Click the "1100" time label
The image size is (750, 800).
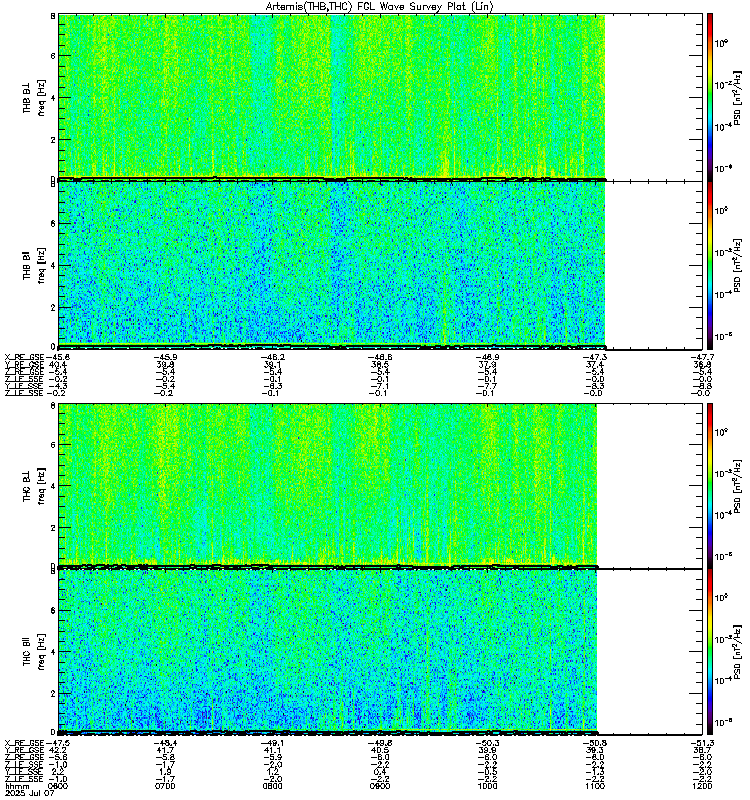(595, 786)
